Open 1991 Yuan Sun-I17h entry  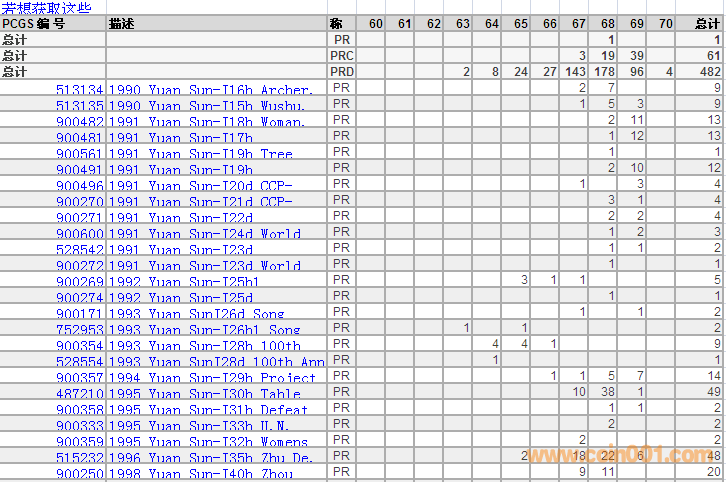click(x=180, y=138)
